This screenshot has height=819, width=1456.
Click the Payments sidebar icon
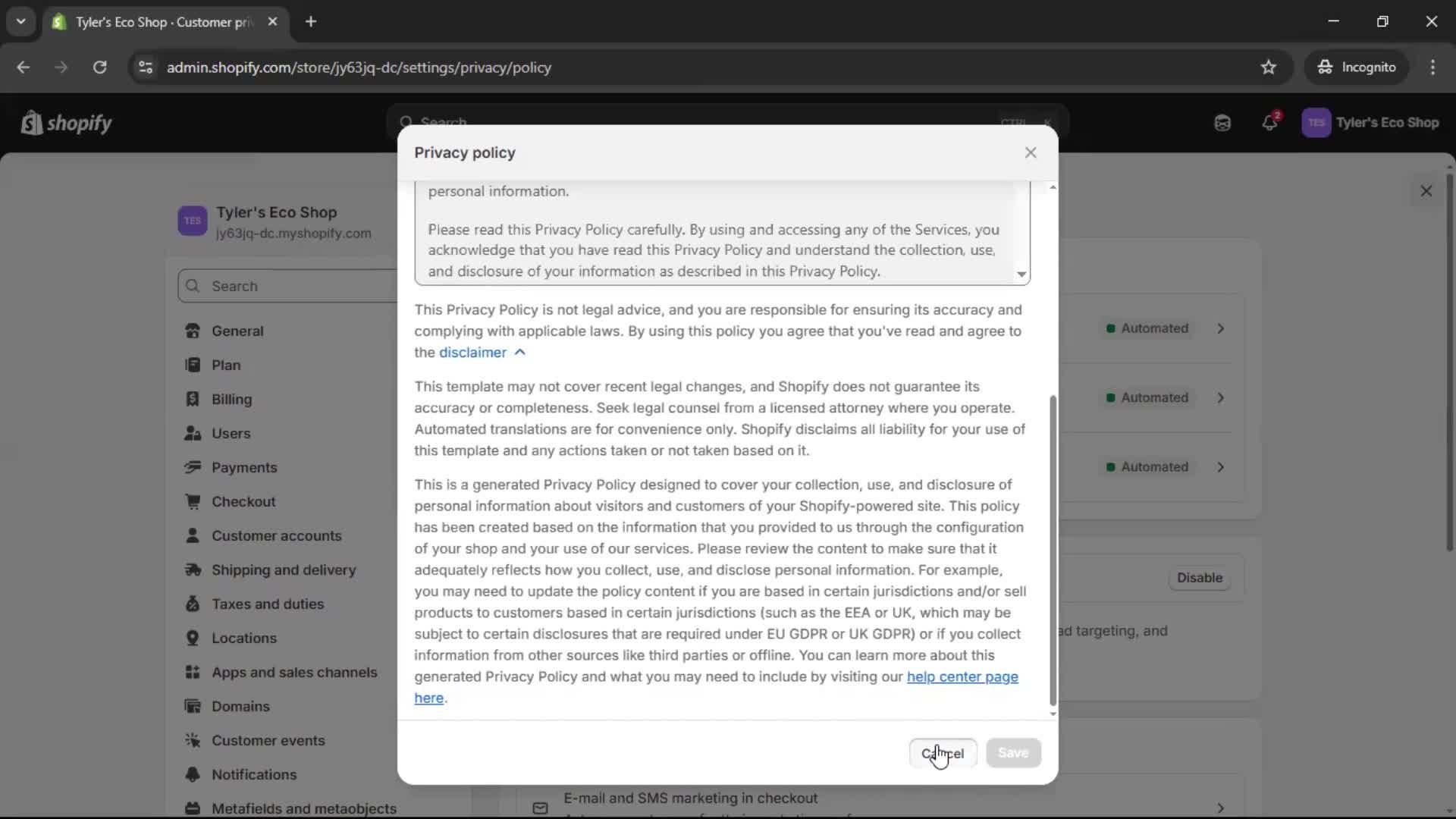click(193, 467)
